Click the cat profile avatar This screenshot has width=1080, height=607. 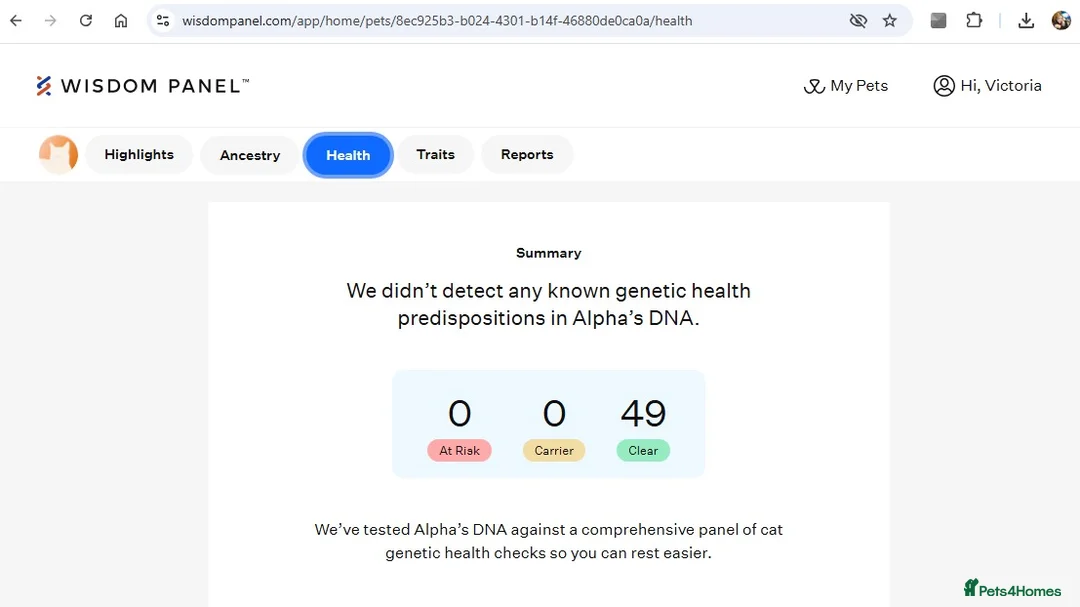click(58, 155)
